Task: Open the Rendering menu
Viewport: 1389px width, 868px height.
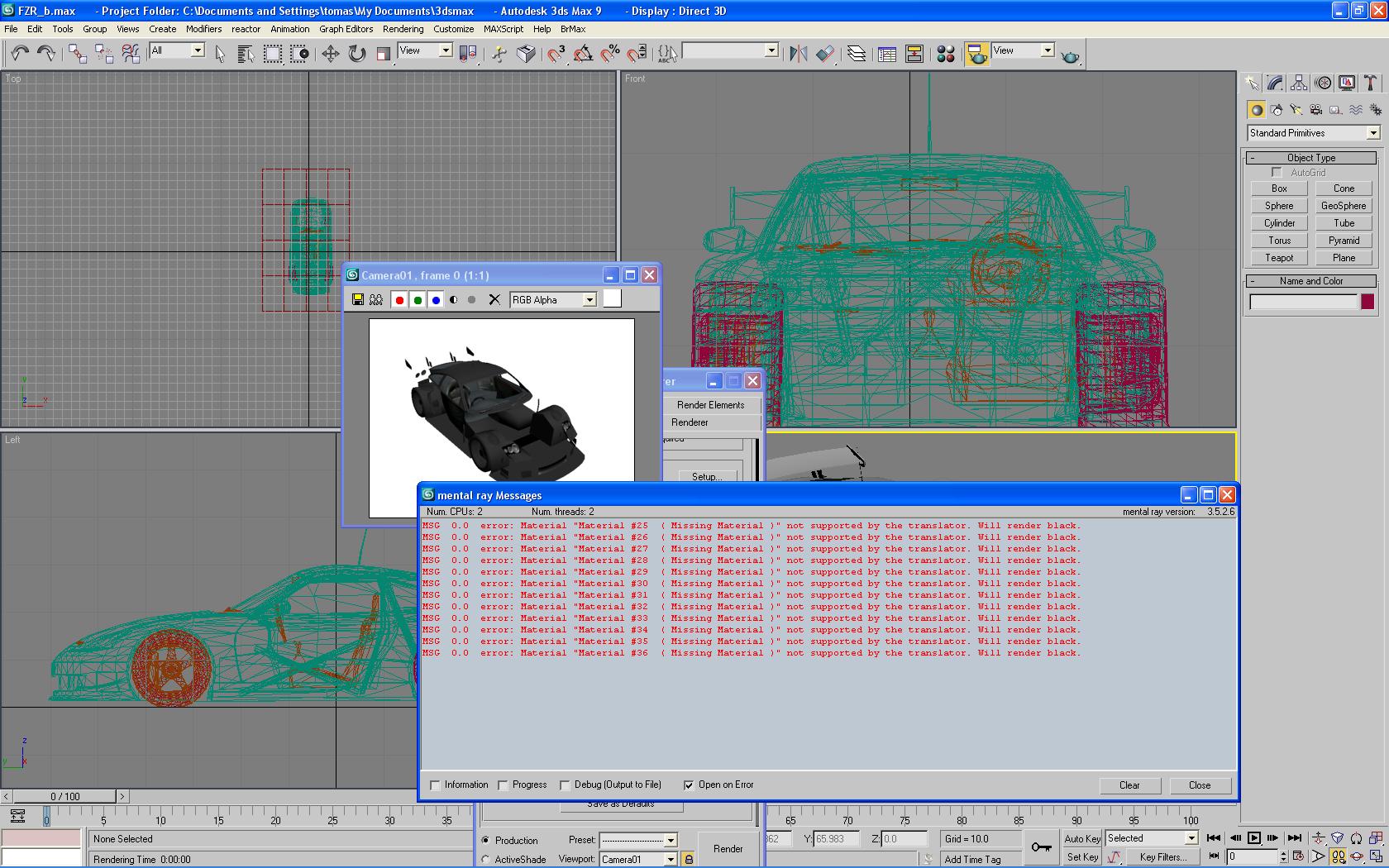Action: 403,29
